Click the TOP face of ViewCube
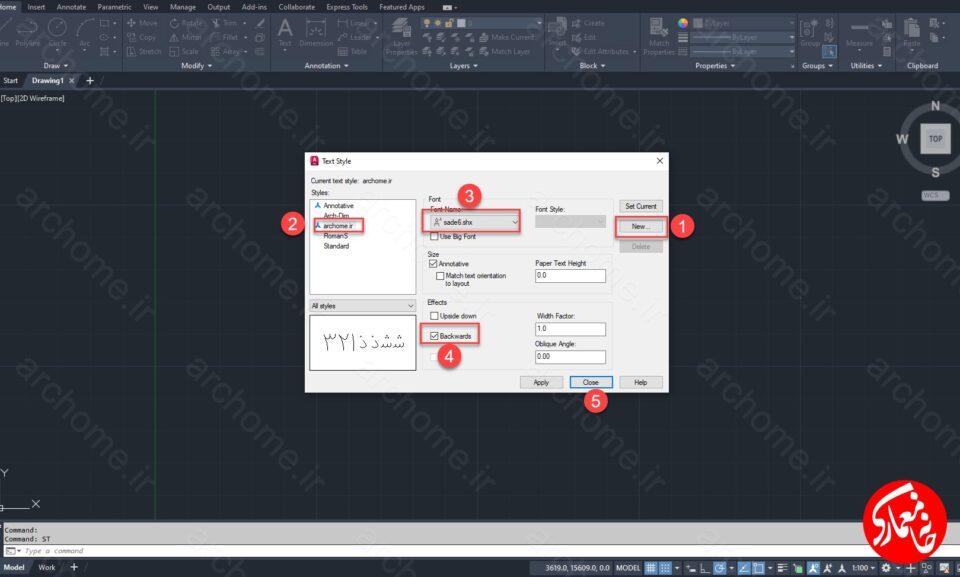The height and width of the screenshot is (577, 960). point(936,138)
